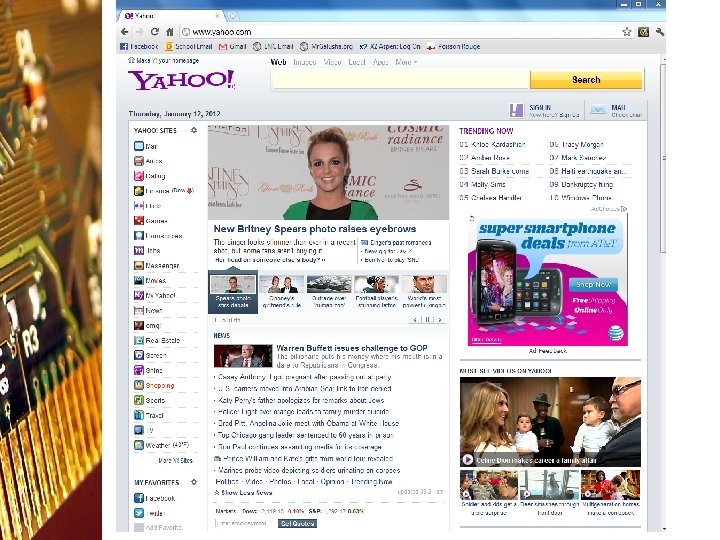Image resolution: width=720 pixels, height=540 pixels.
Task: Open browser home page icon
Action: (x=169, y=32)
